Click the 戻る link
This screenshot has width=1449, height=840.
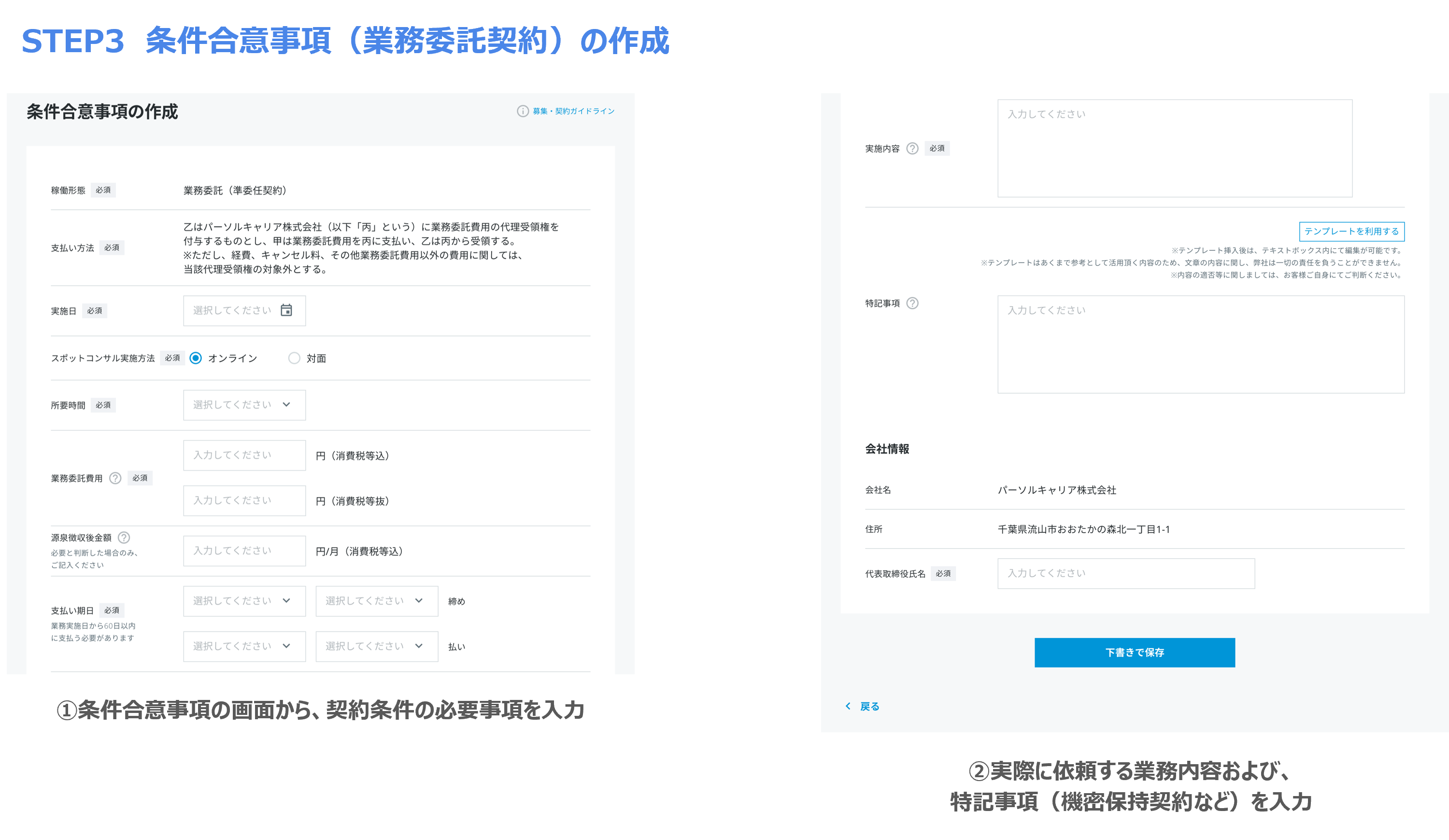pyautogui.click(x=869, y=706)
